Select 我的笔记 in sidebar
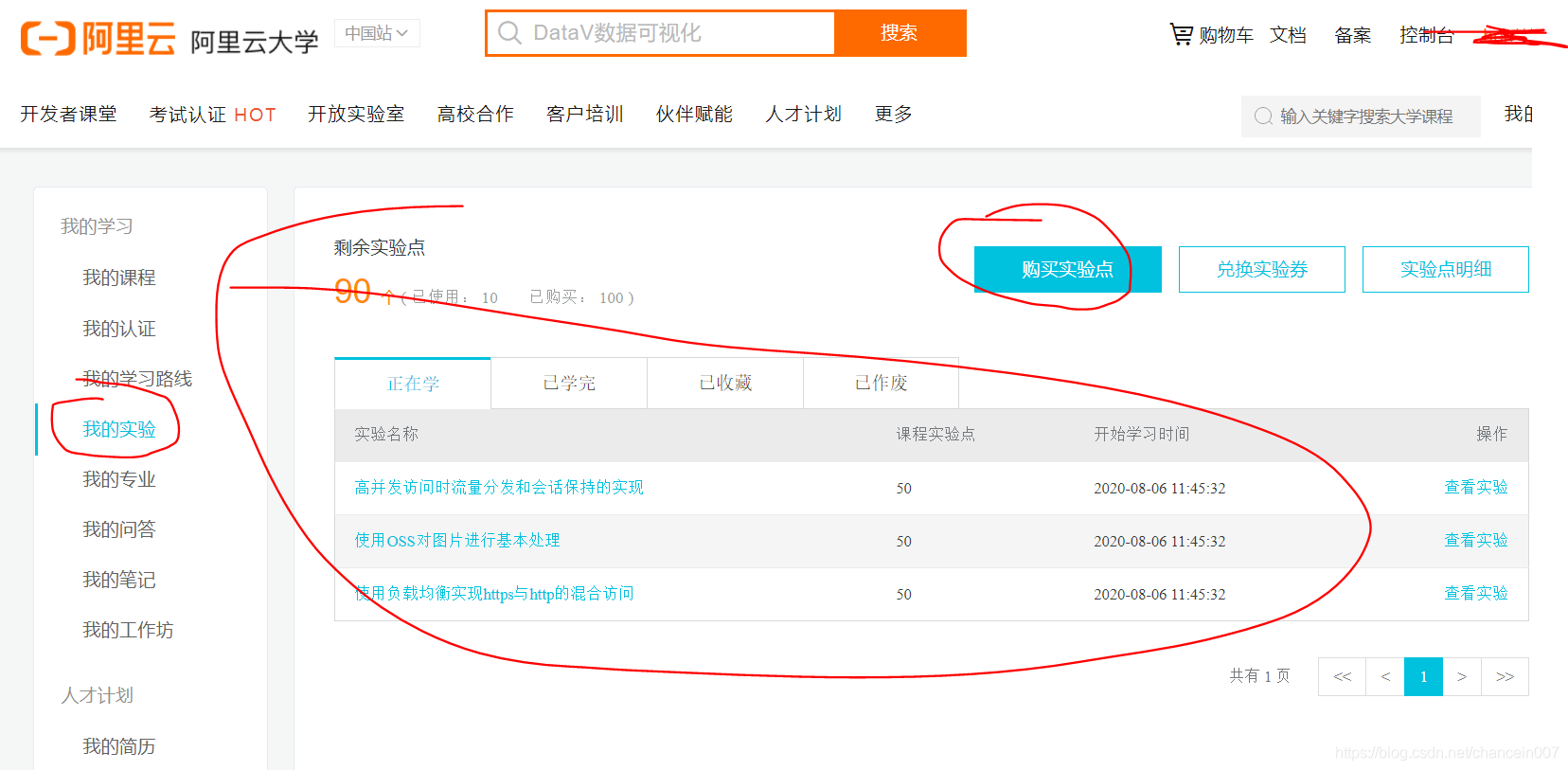 pos(118,580)
